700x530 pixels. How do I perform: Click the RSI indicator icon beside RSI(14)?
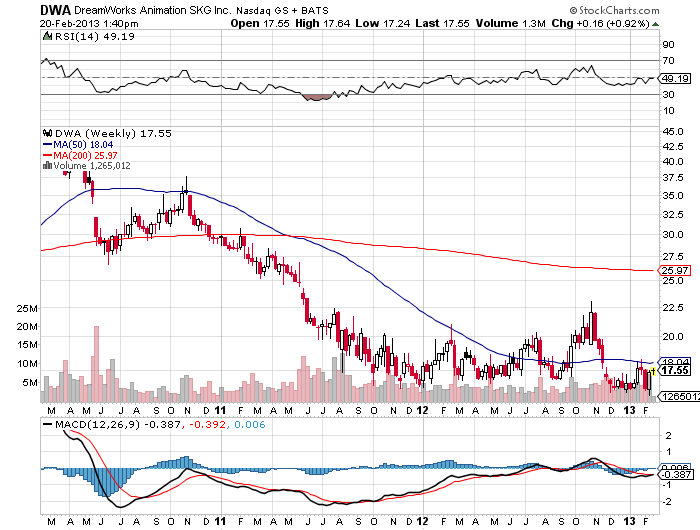click(47, 36)
